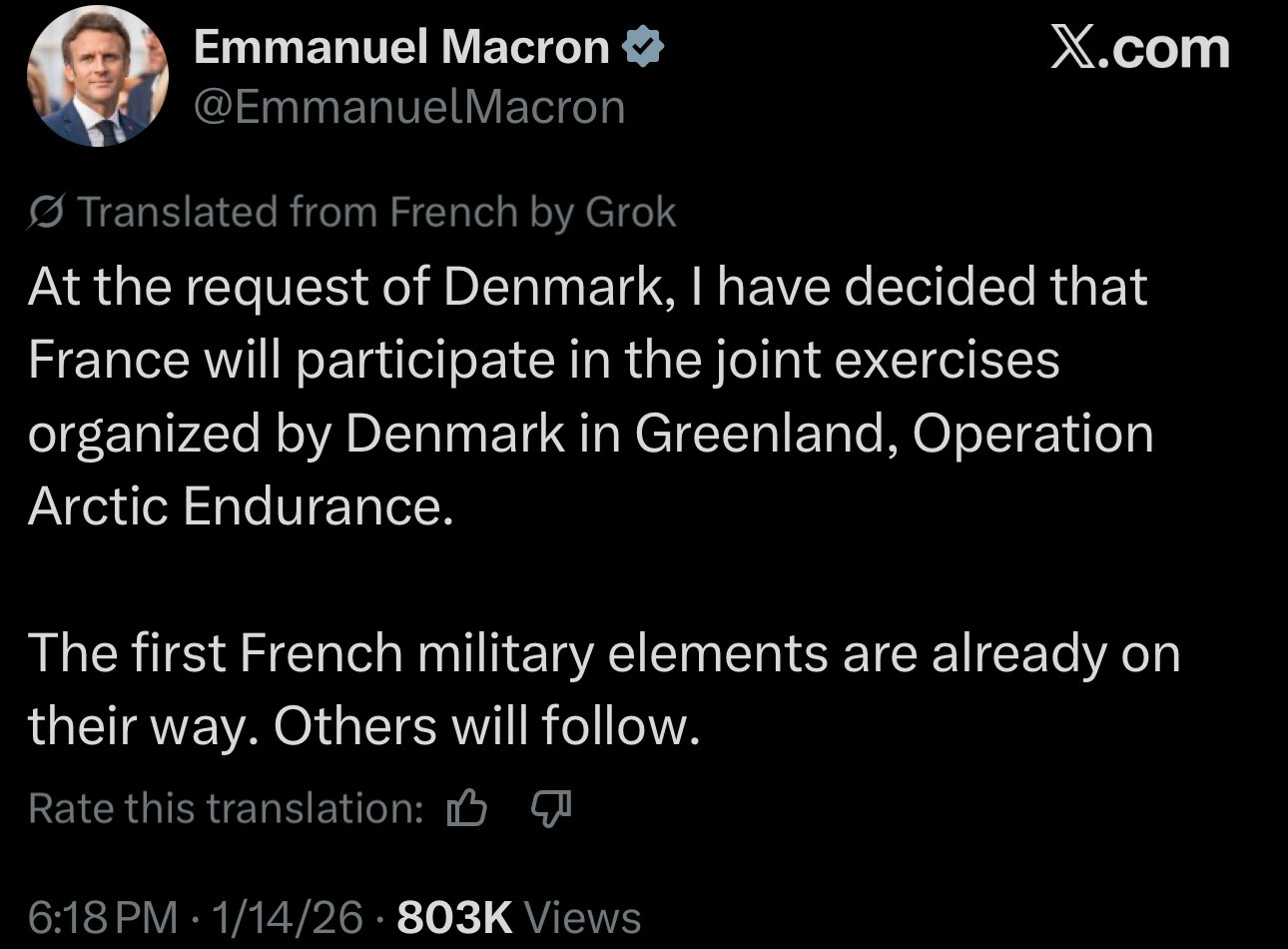This screenshot has height=949, width=1288.
Task: Open the Emmanuel Macron display name link
Action: pos(401,47)
